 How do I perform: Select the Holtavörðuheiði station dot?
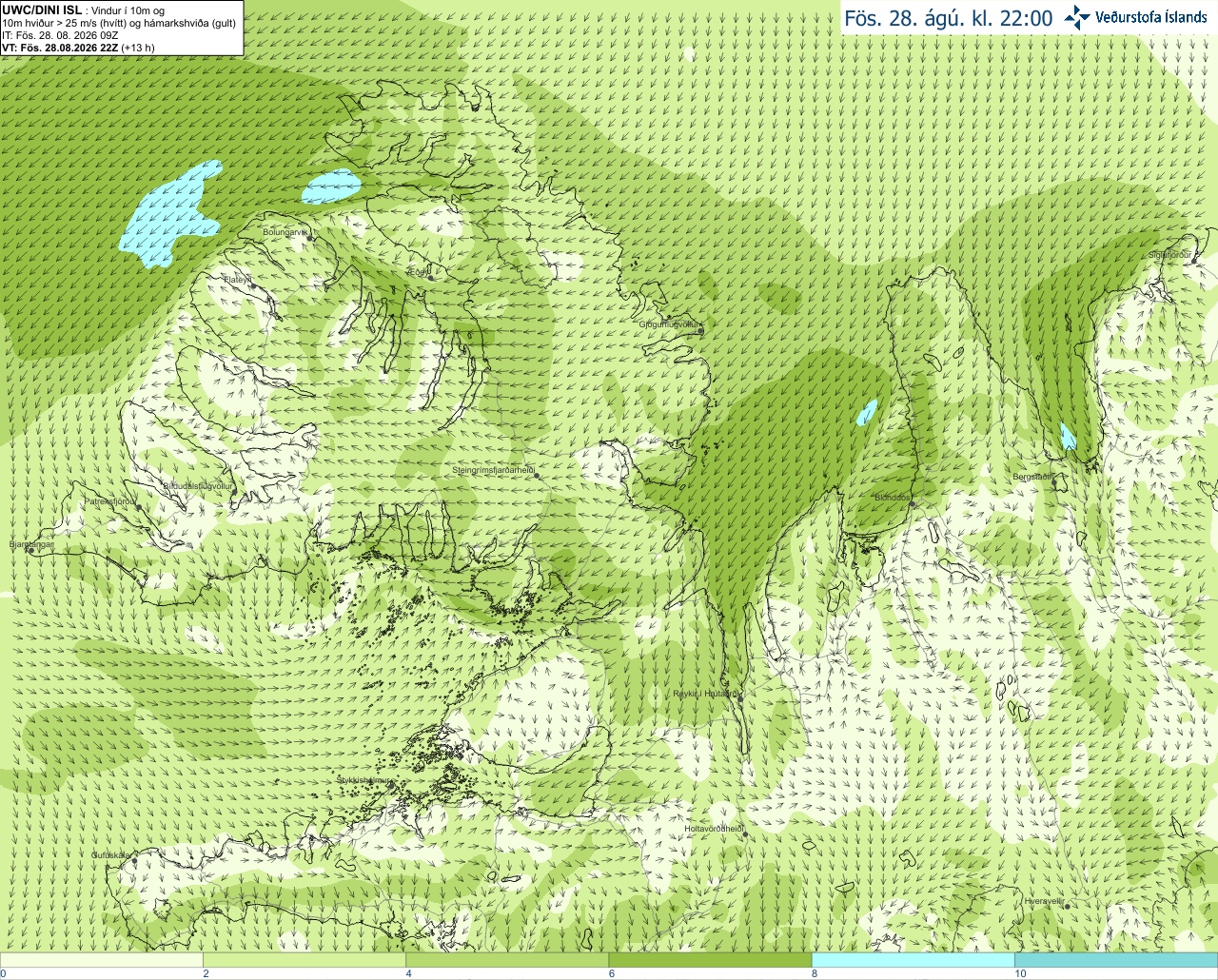pyautogui.click(x=745, y=834)
